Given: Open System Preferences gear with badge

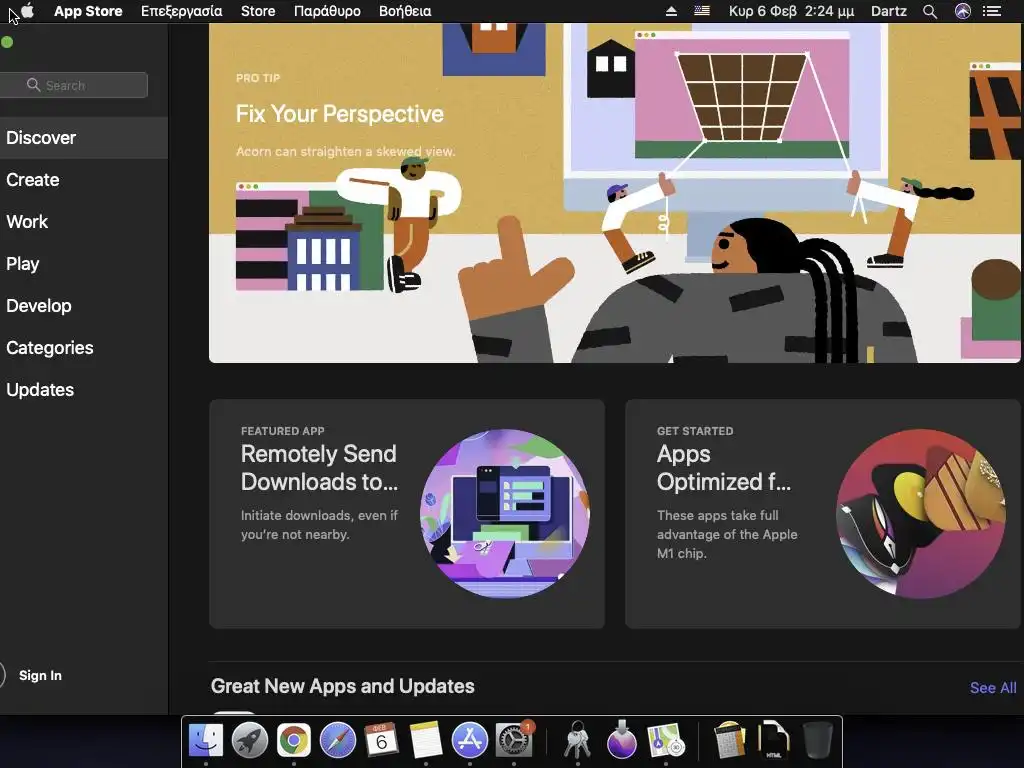Looking at the screenshot, I should [514, 740].
